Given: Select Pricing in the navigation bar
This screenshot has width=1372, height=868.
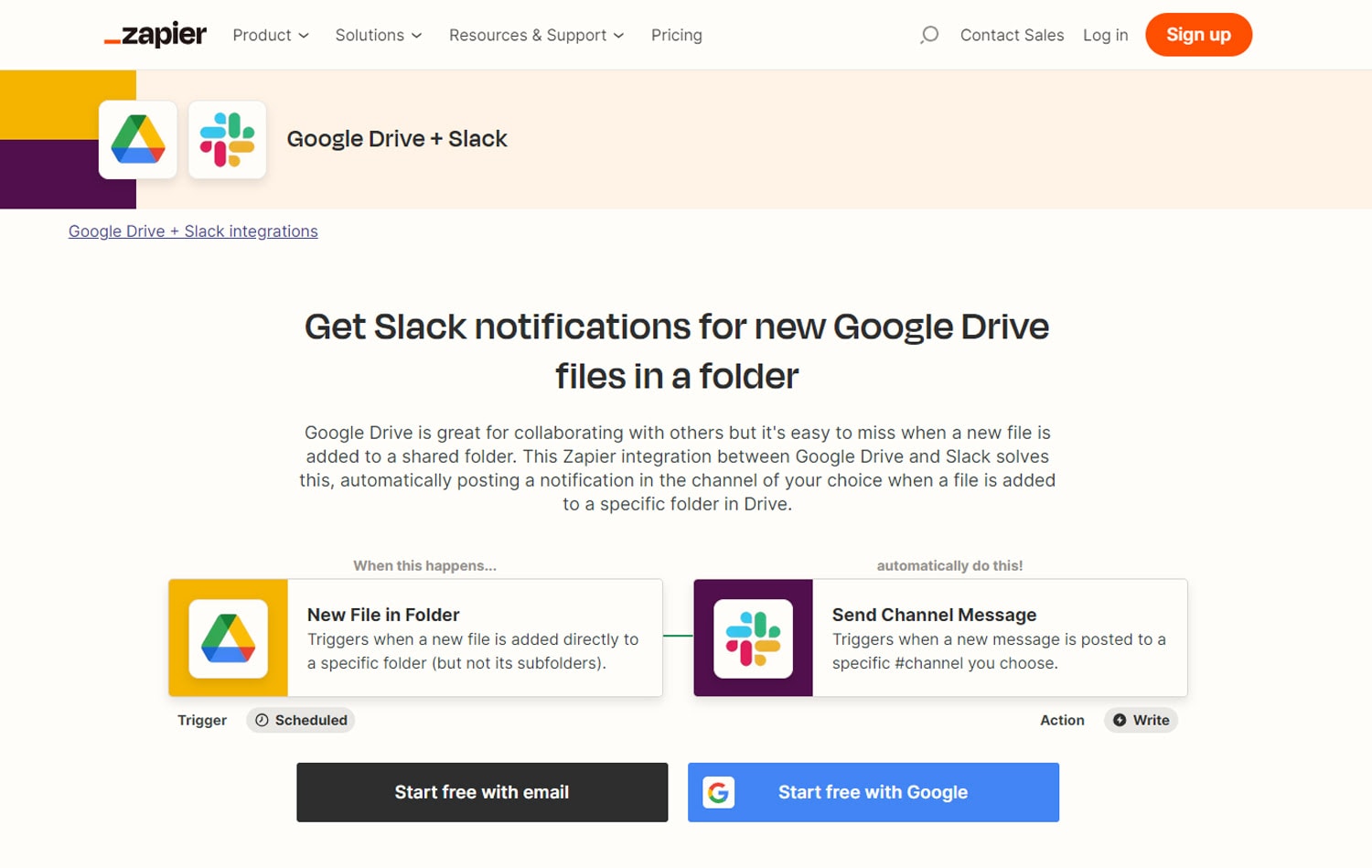Looking at the screenshot, I should click(x=676, y=35).
